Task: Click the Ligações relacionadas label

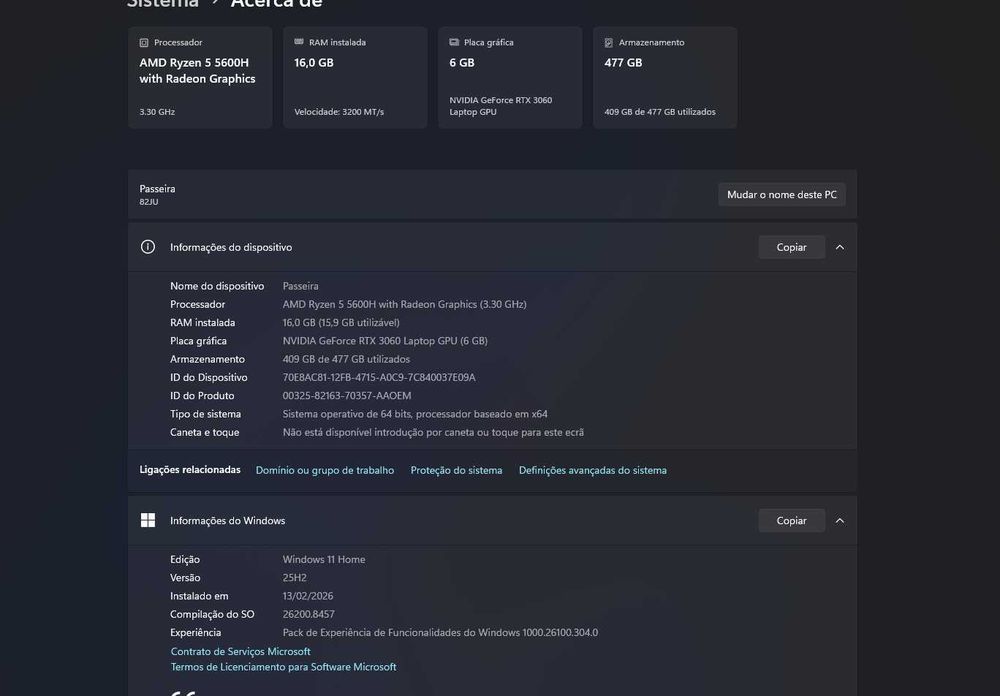Action: click(x=190, y=470)
